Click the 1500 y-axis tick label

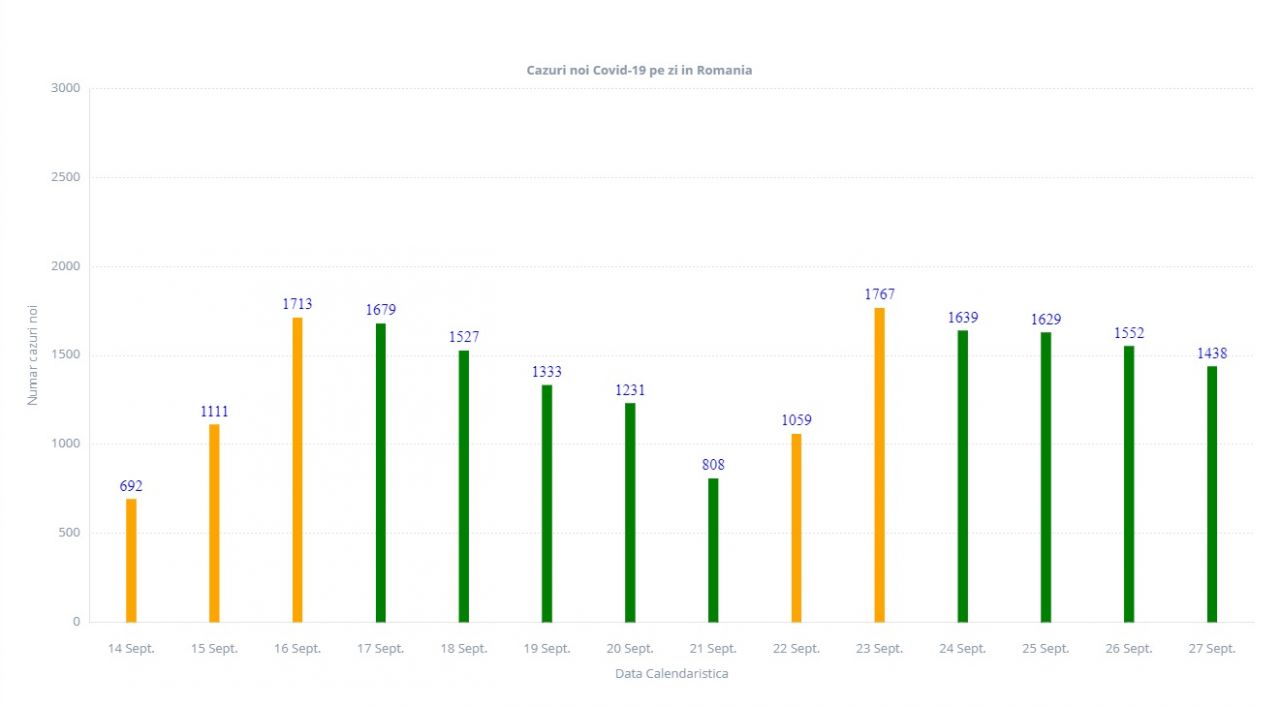coord(64,355)
